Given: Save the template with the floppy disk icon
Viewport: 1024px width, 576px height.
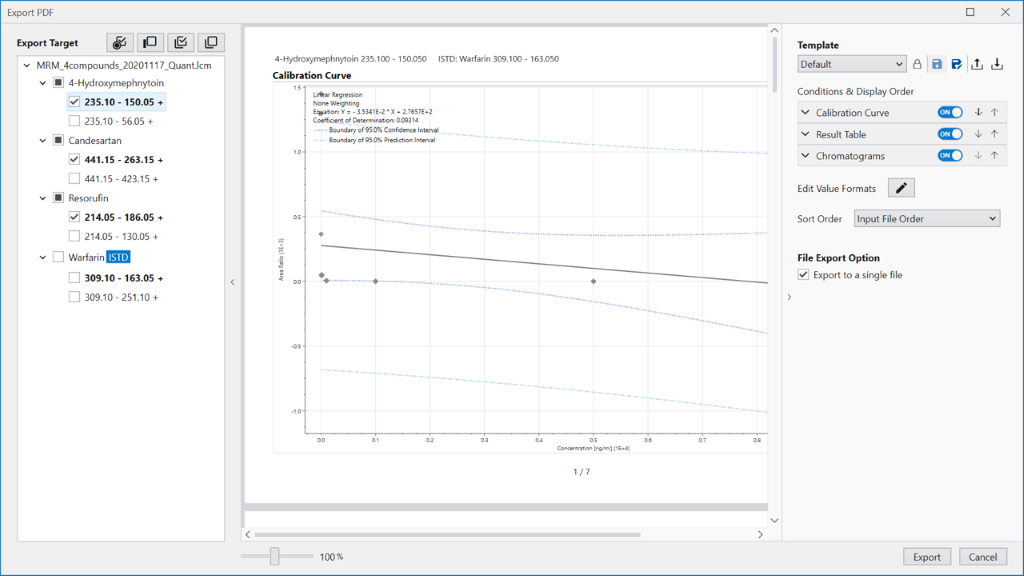Looking at the screenshot, I should pos(937,64).
